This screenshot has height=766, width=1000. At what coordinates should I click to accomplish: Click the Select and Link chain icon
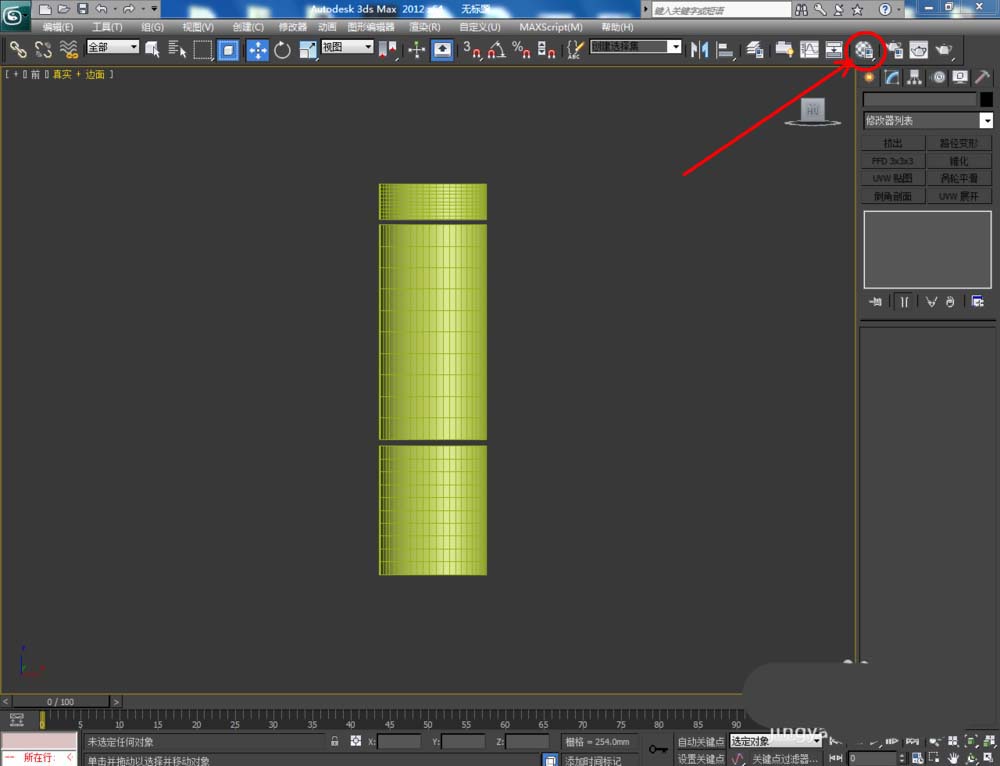click(x=18, y=49)
